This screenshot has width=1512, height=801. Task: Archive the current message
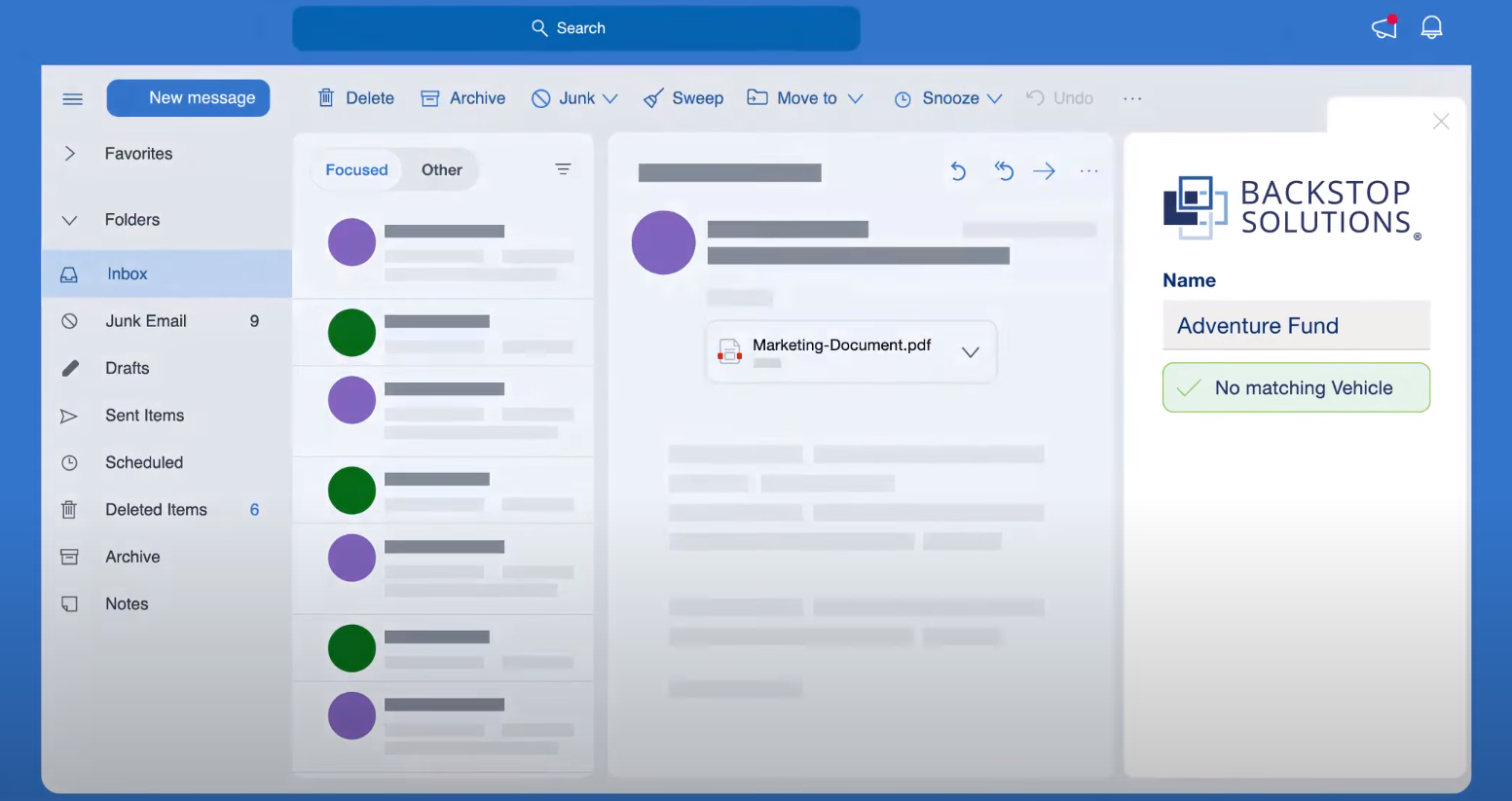pos(462,97)
